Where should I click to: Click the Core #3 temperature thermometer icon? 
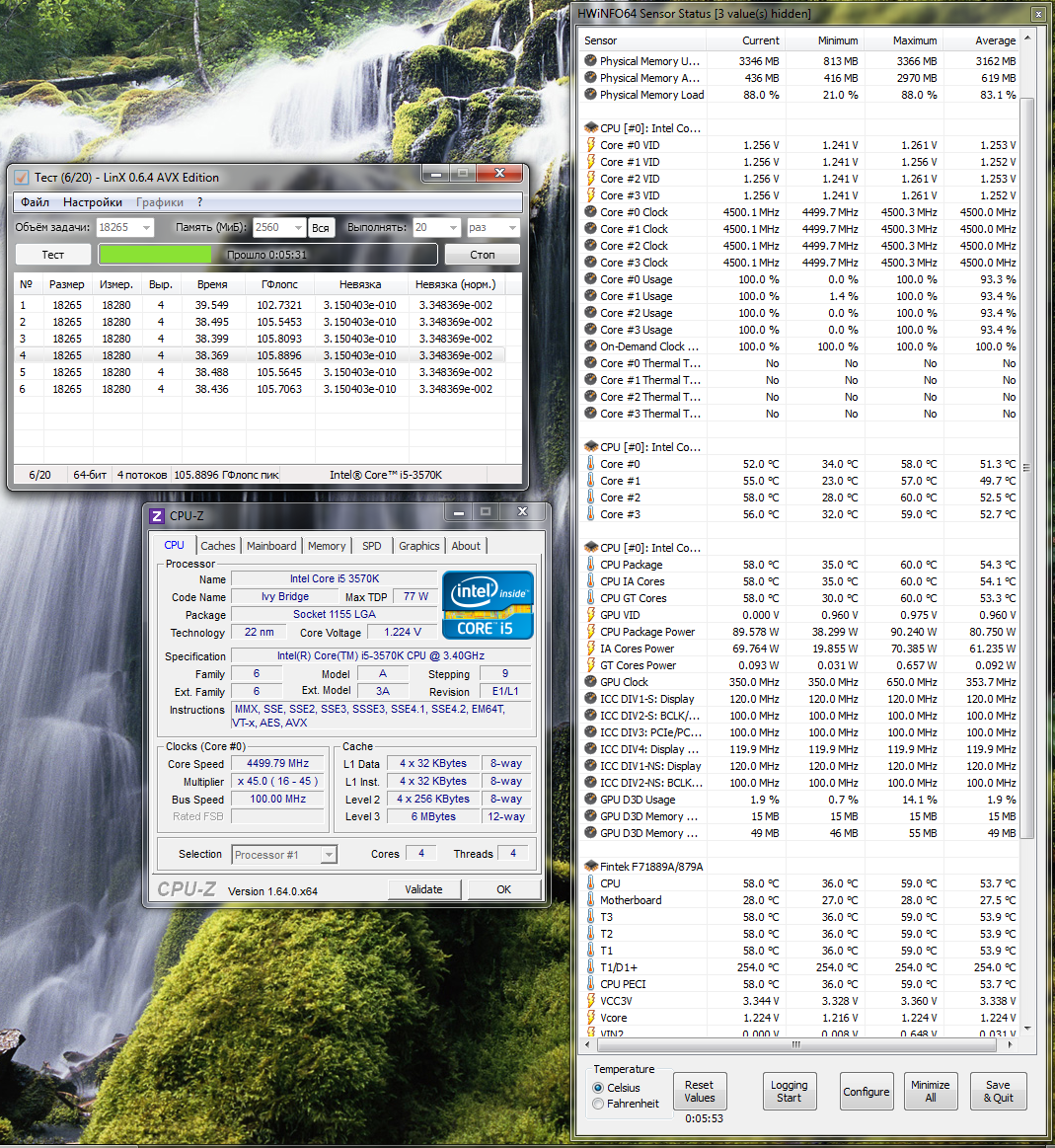coord(591,514)
